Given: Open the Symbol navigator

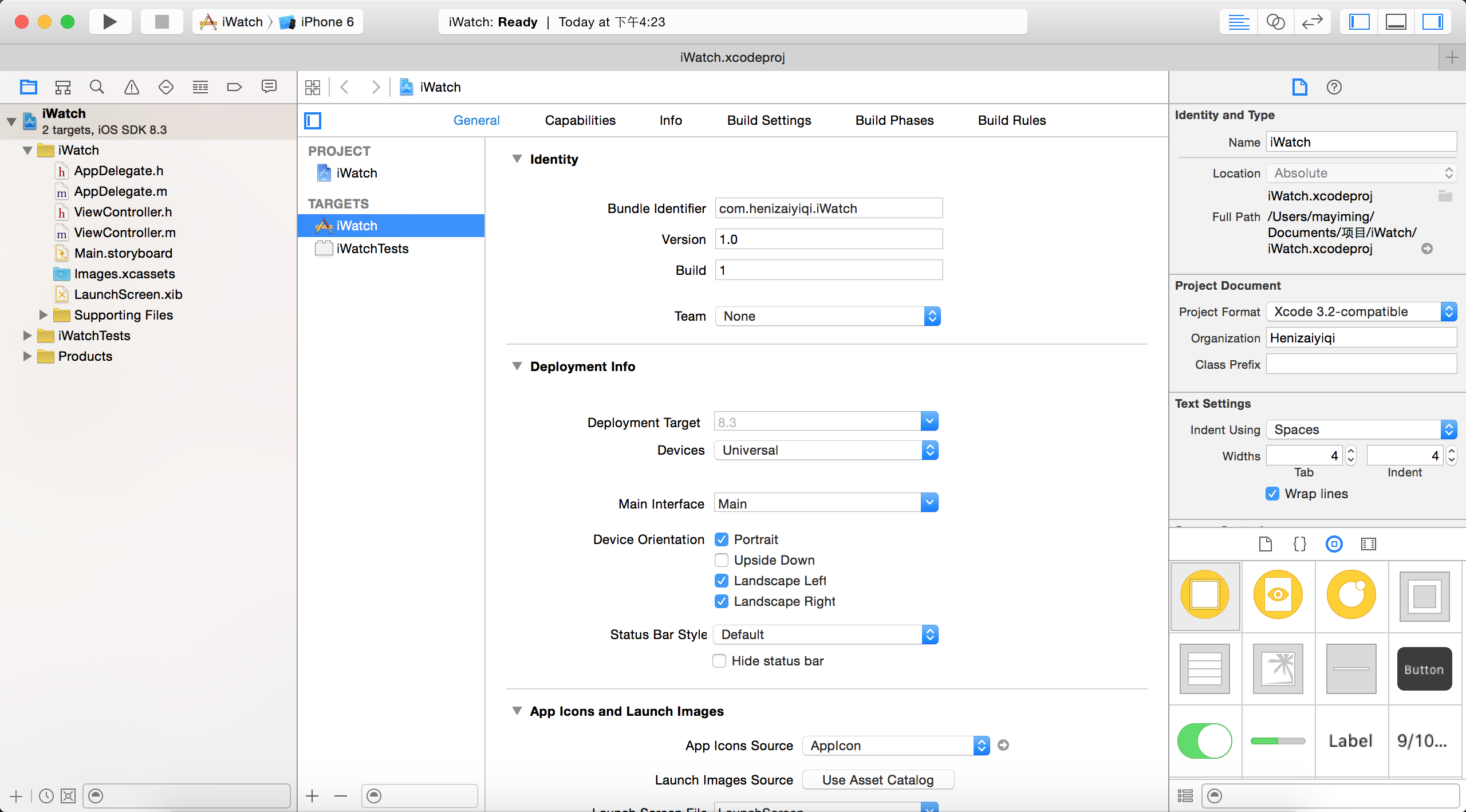Looking at the screenshot, I should coord(63,87).
